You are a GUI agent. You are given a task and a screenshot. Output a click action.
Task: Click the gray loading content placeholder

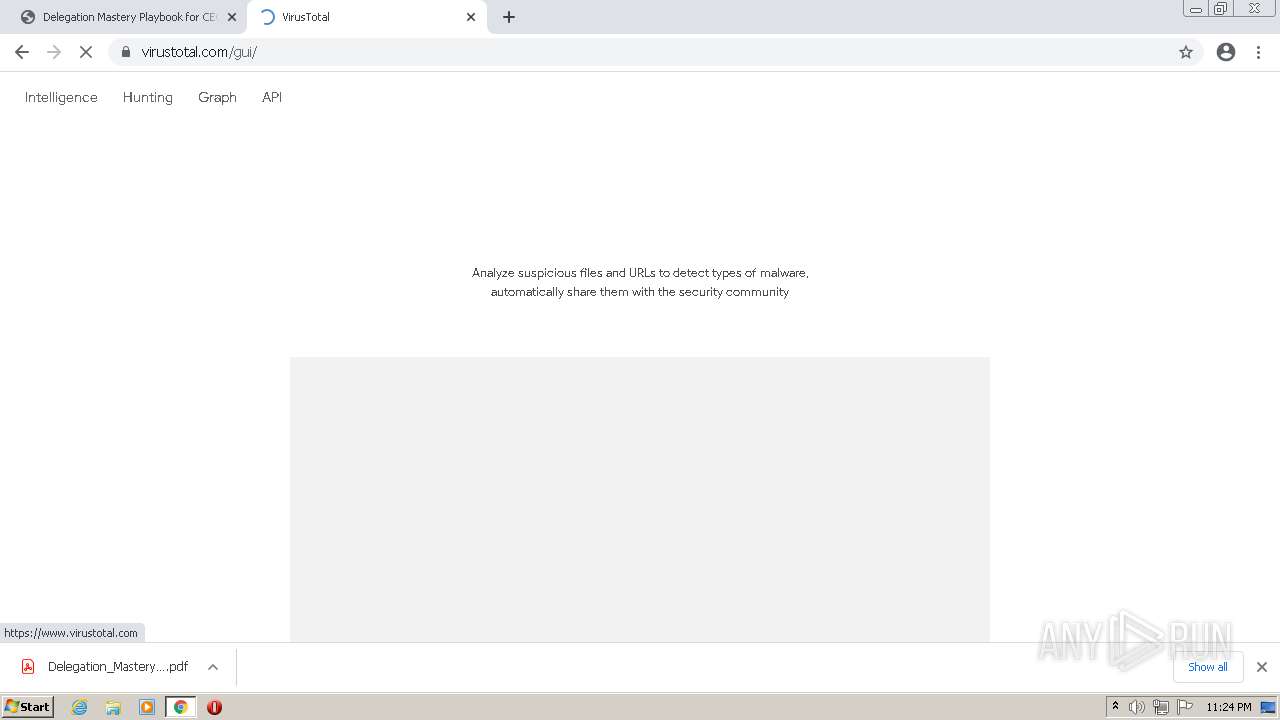click(640, 499)
